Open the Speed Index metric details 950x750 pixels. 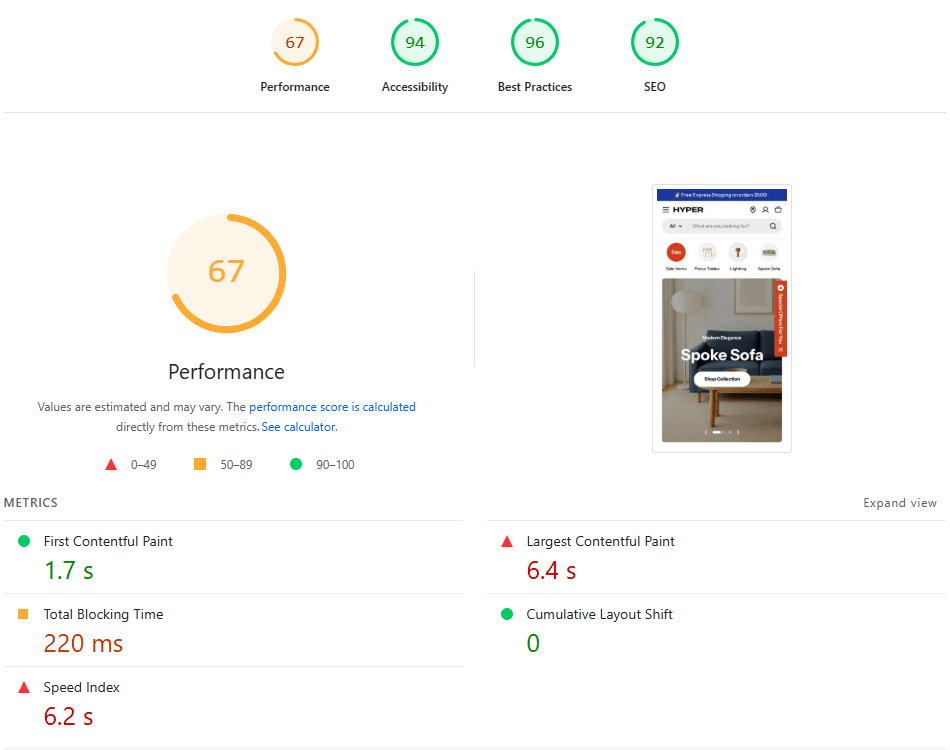point(82,687)
